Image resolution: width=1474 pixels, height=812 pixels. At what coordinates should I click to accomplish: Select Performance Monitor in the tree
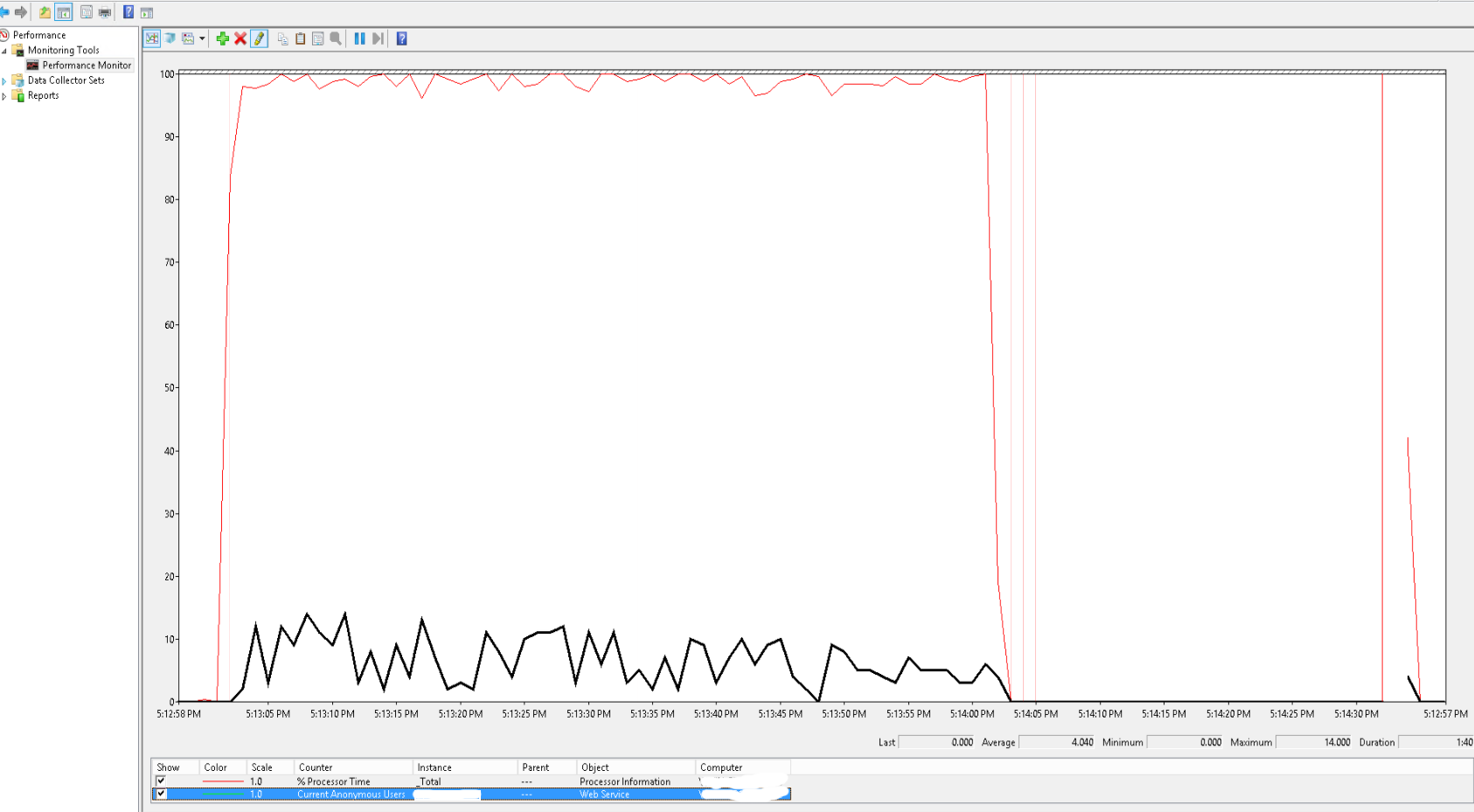coord(87,65)
